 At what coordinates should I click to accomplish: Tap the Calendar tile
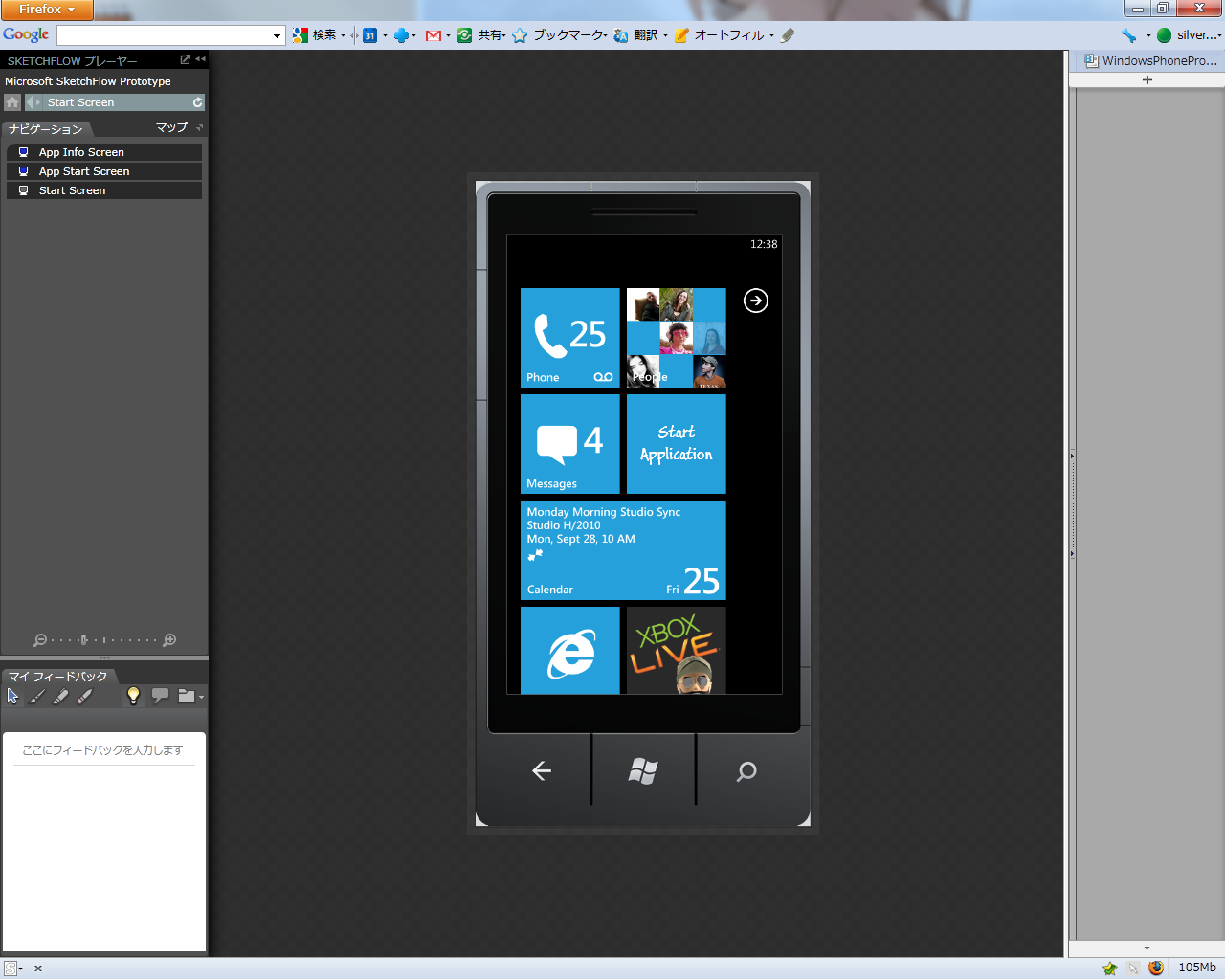point(623,550)
